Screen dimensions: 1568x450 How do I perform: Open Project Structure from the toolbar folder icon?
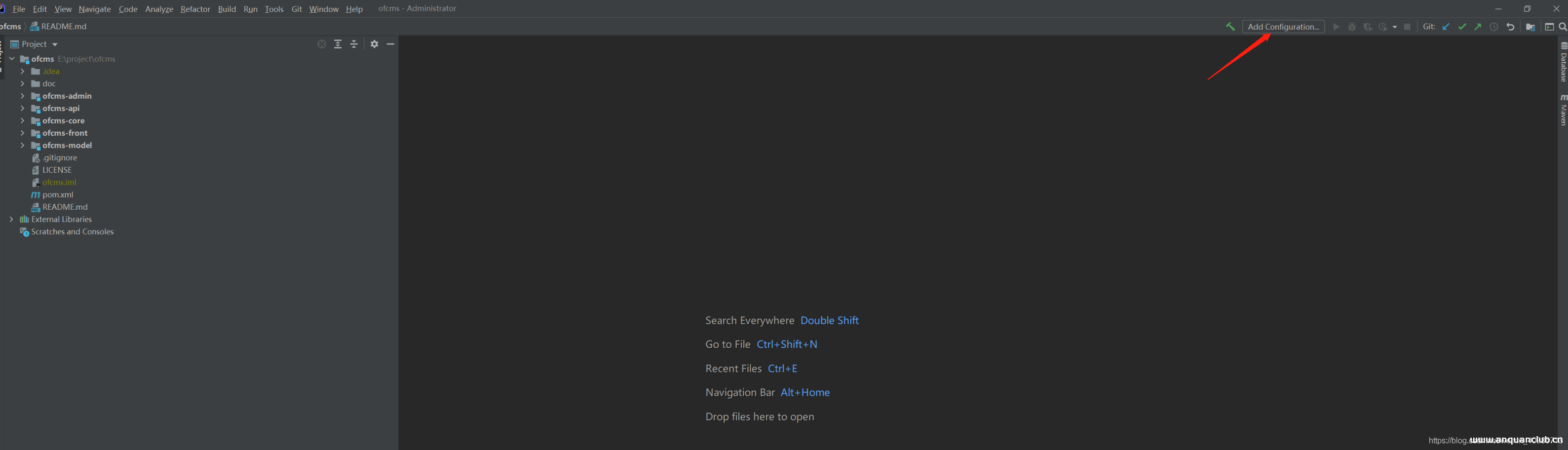pyautogui.click(x=1530, y=27)
